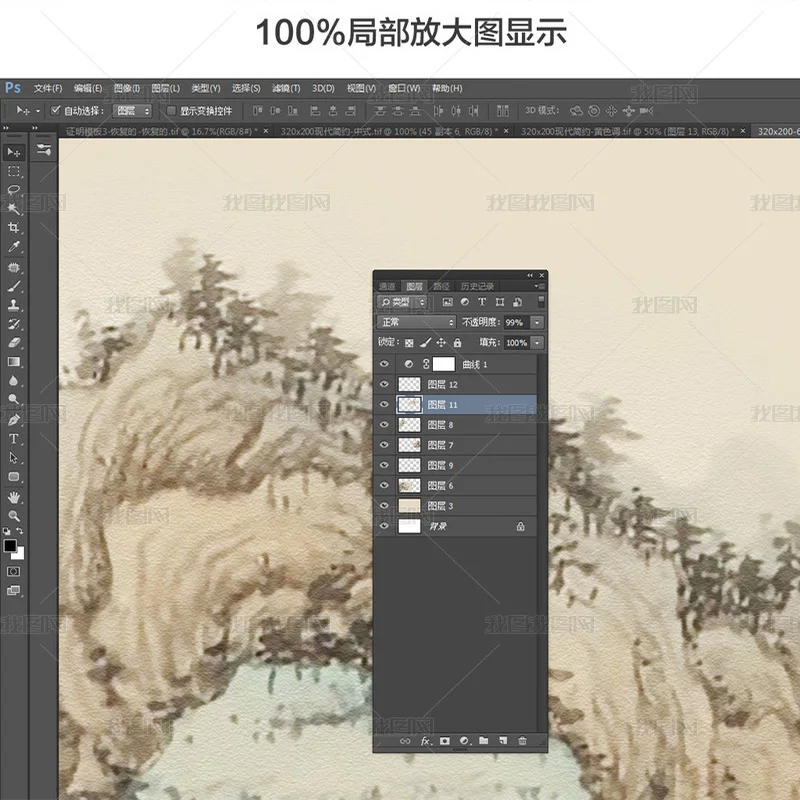800x800 pixels.
Task: Toggle Quick Mask mode
Action: 14,571
